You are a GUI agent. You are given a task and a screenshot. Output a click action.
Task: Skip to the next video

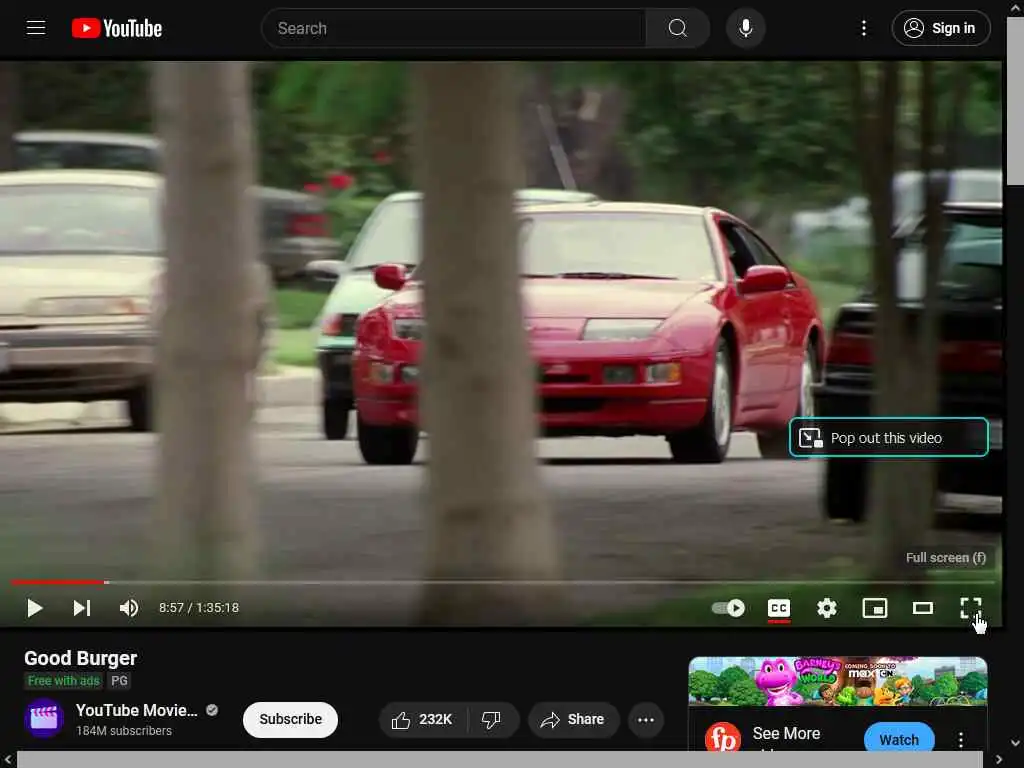click(x=82, y=608)
